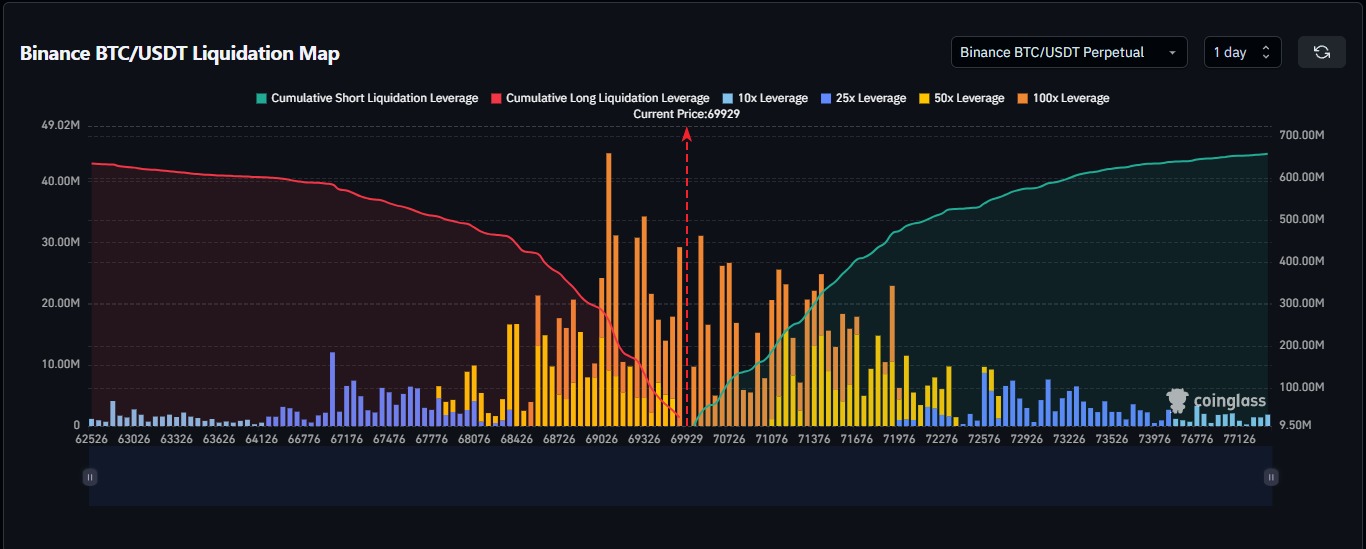
Task: Click the yellow 50x Leverage legend marker
Action: pyautogui.click(x=924, y=98)
